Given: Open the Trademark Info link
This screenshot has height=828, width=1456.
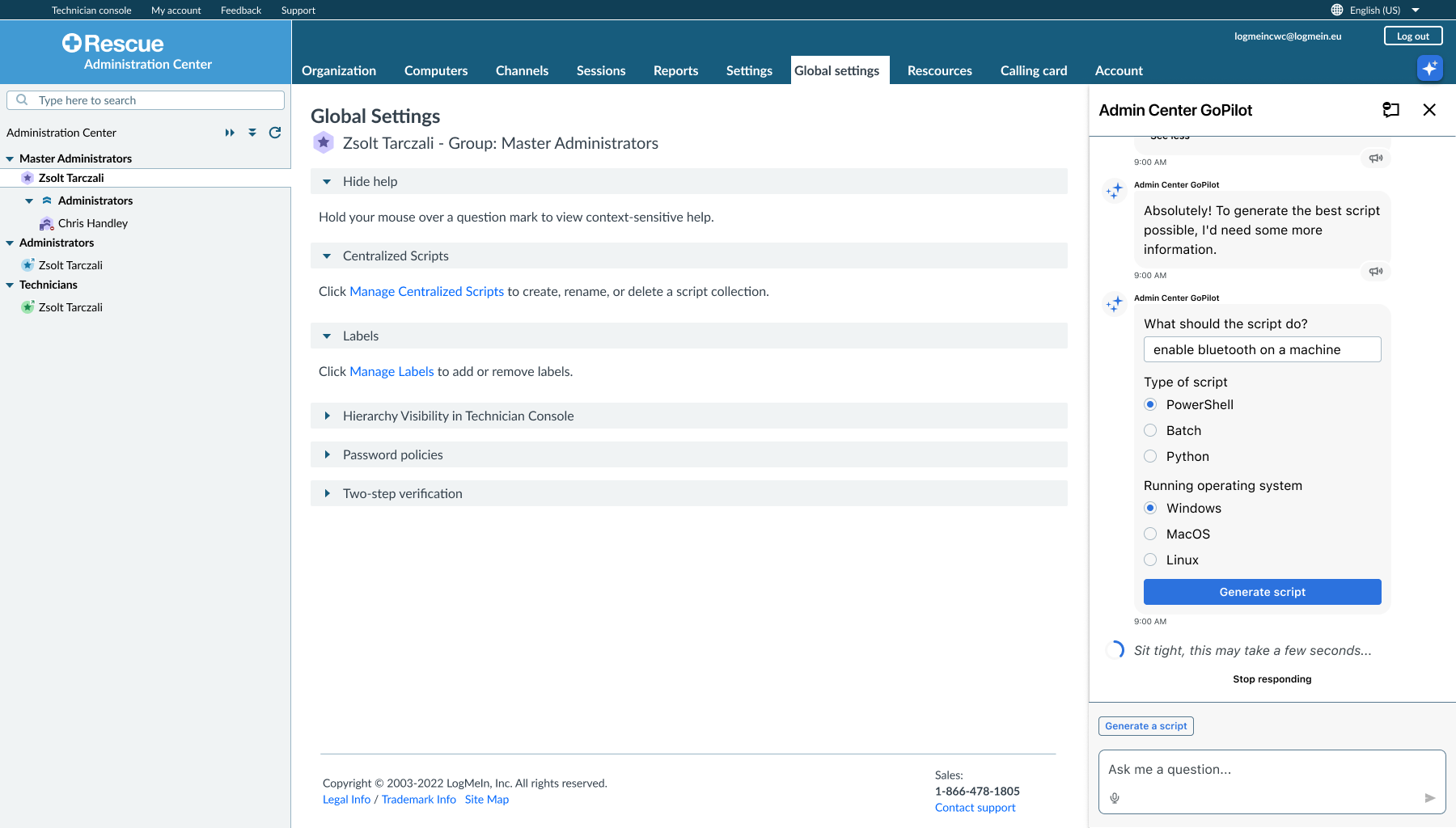Looking at the screenshot, I should [418, 799].
